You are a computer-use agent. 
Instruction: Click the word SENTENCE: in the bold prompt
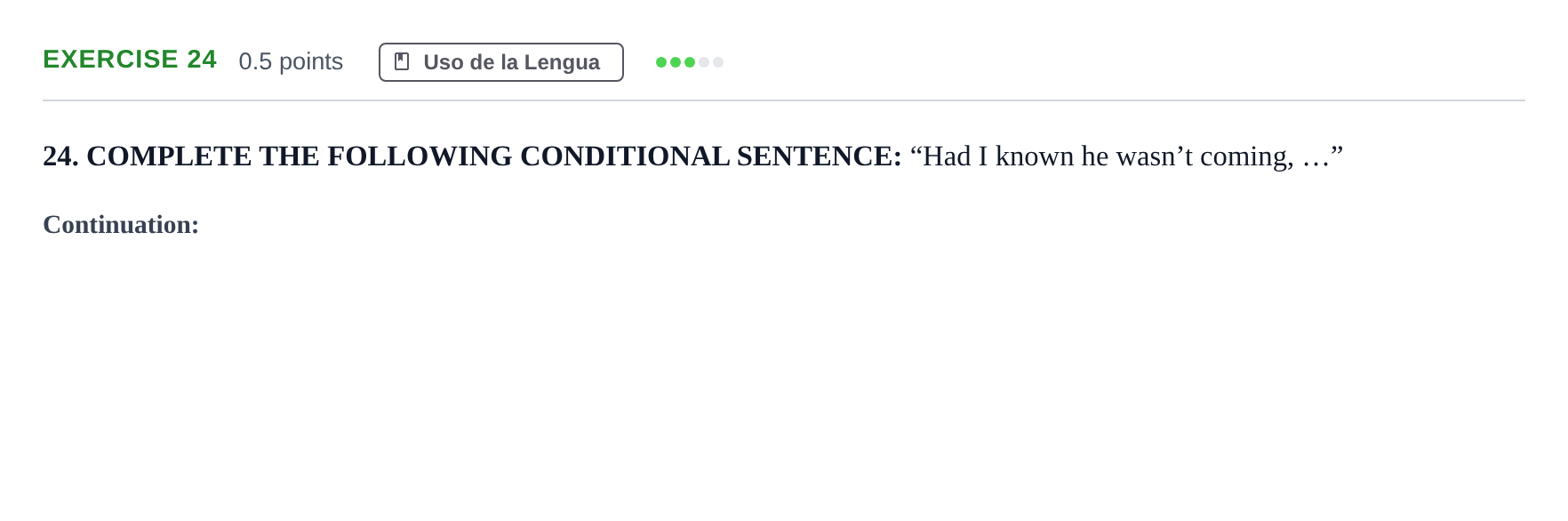(x=819, y=156)
